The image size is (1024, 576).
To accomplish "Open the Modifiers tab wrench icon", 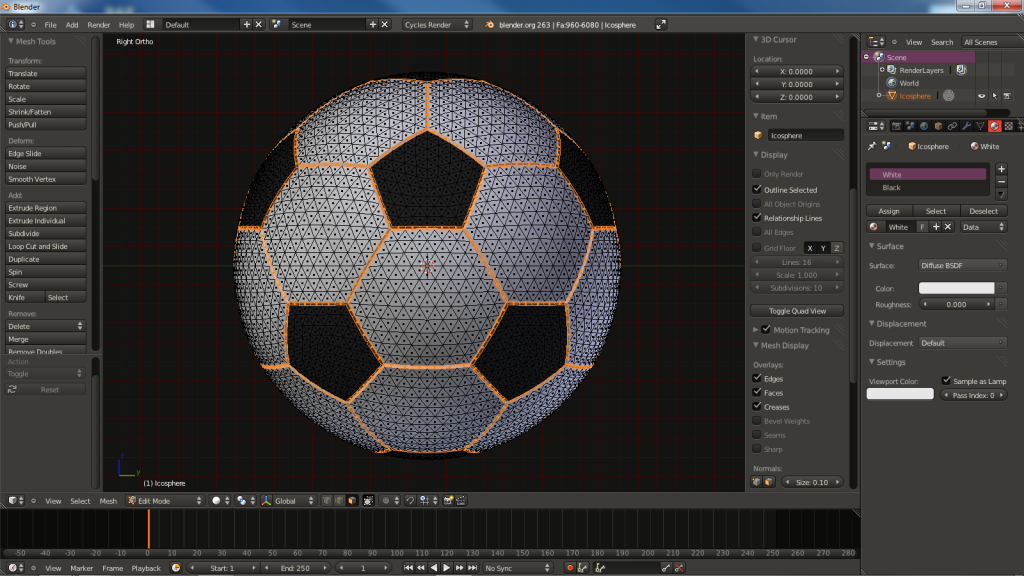I will point(967,126).
